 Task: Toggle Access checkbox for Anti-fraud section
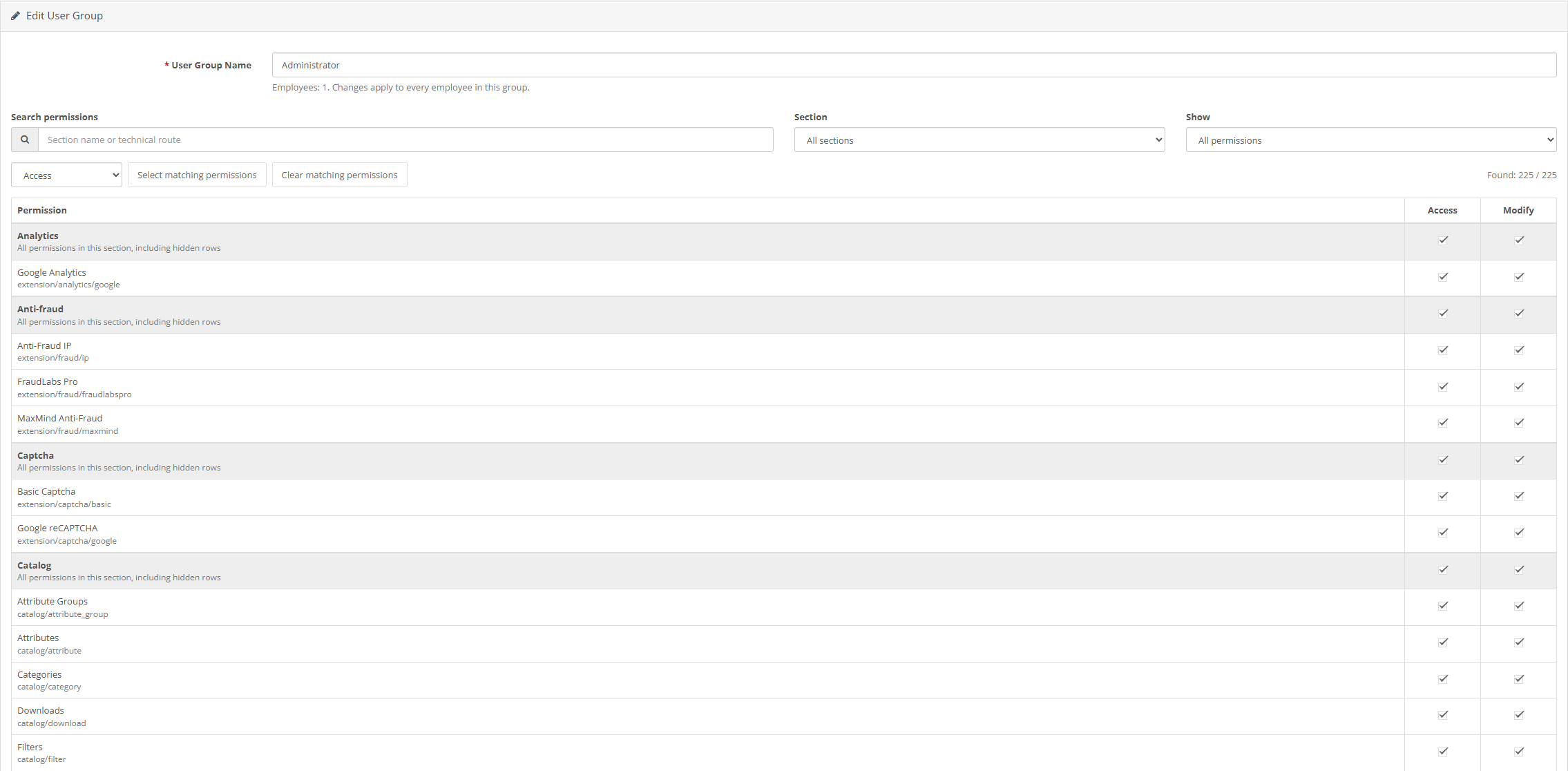point(1443,314)
